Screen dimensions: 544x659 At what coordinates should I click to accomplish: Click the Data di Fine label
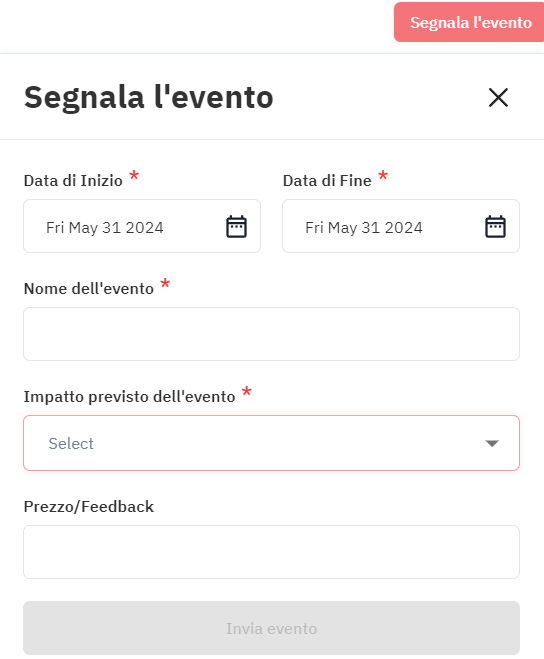(327, 181)
